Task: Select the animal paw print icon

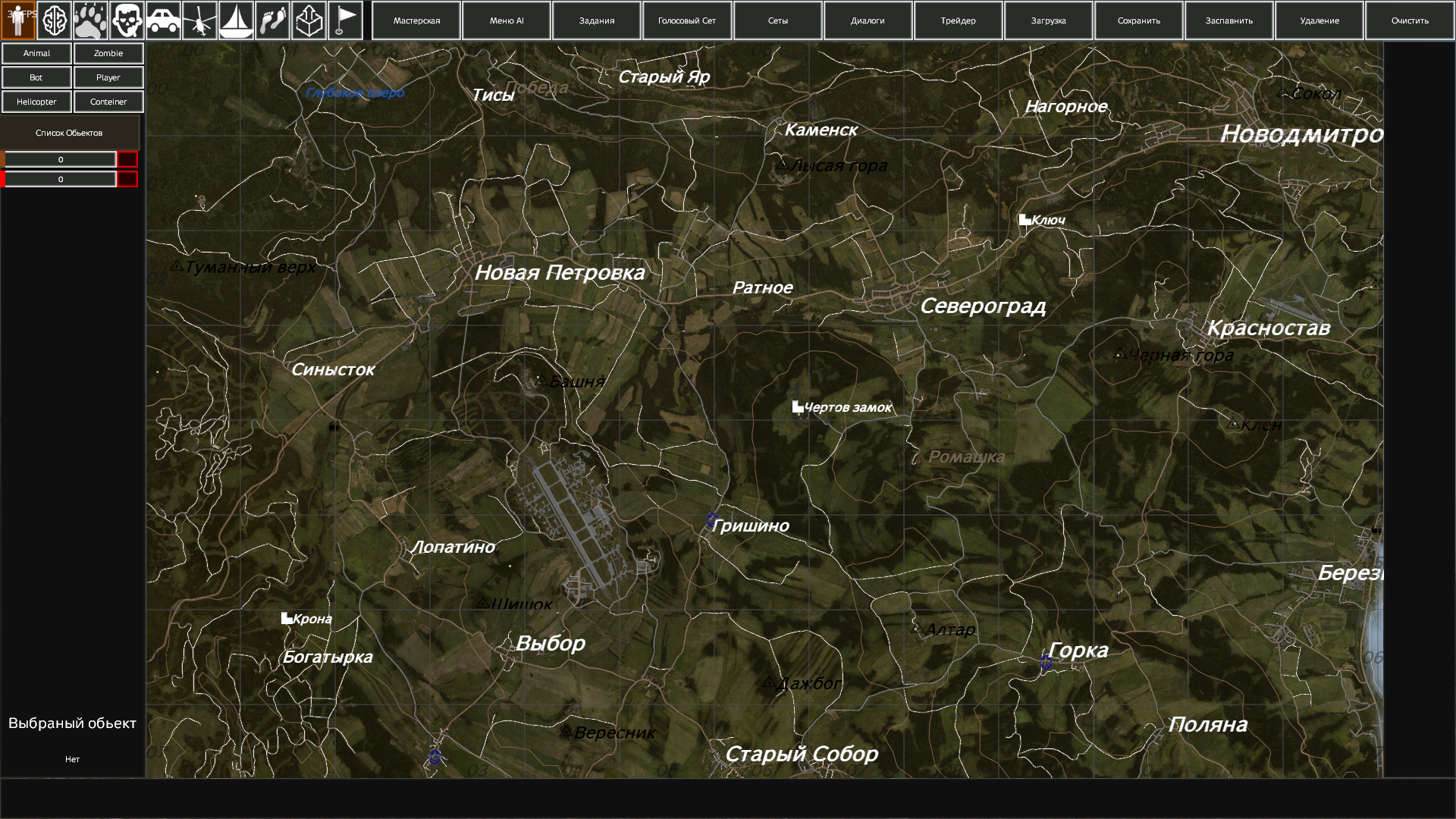Action: coord(91,20)
